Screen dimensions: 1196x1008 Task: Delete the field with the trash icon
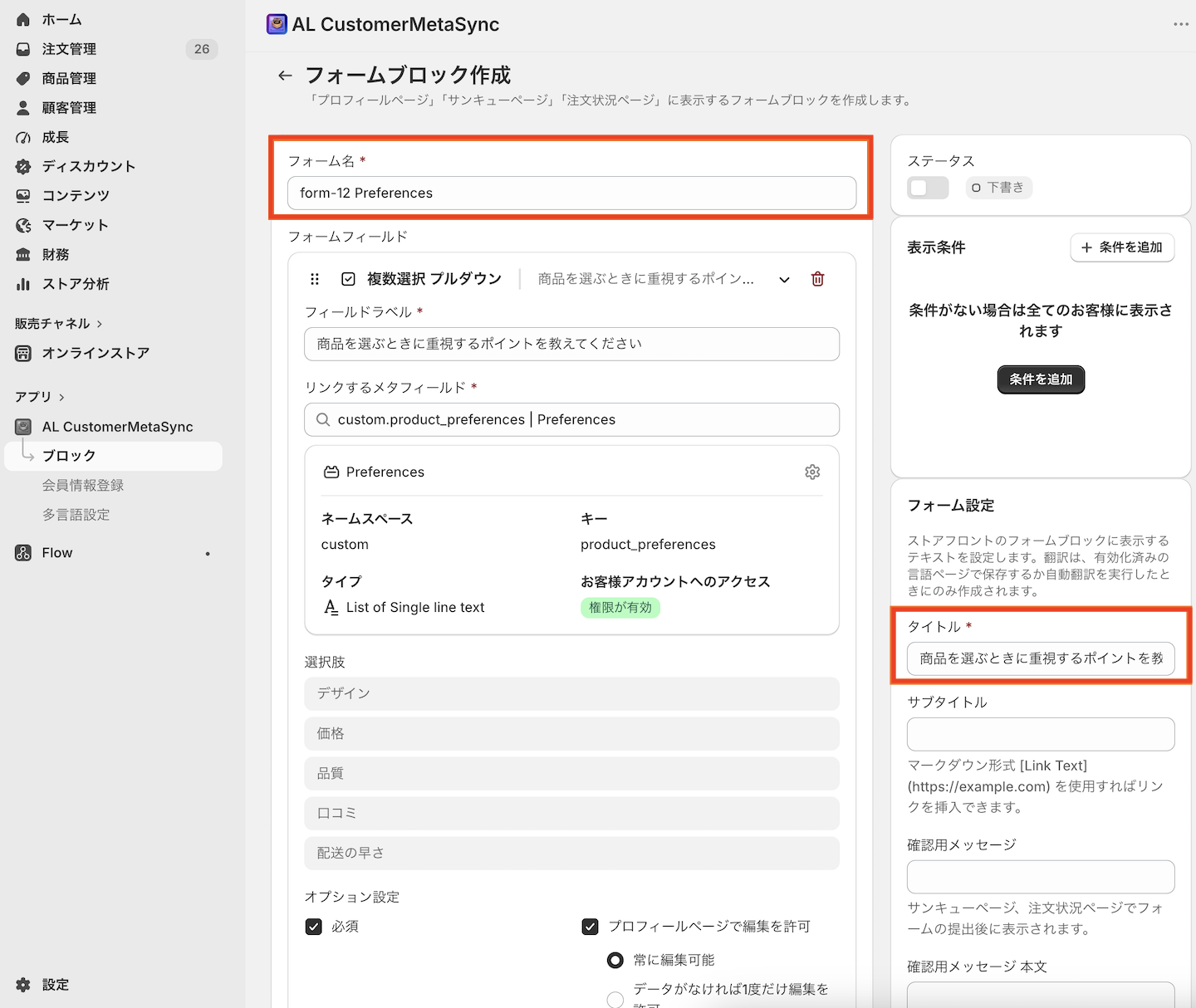[817, 279]
